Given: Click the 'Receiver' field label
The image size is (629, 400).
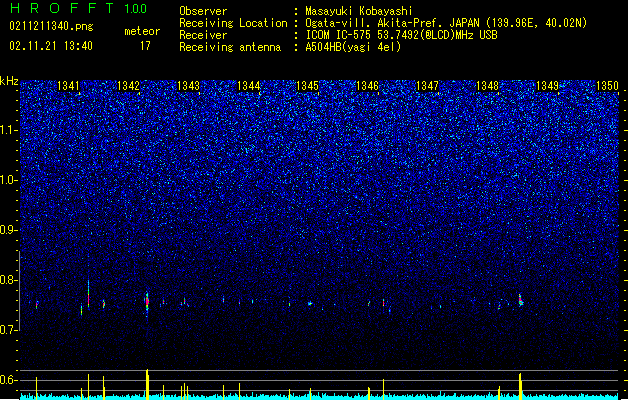Looking at the screenshot, I should pyautogui.click(x=203, y=35).
